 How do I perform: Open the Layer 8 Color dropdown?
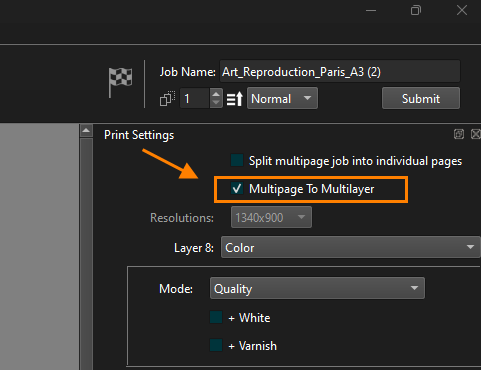click(x=351, y=247)
